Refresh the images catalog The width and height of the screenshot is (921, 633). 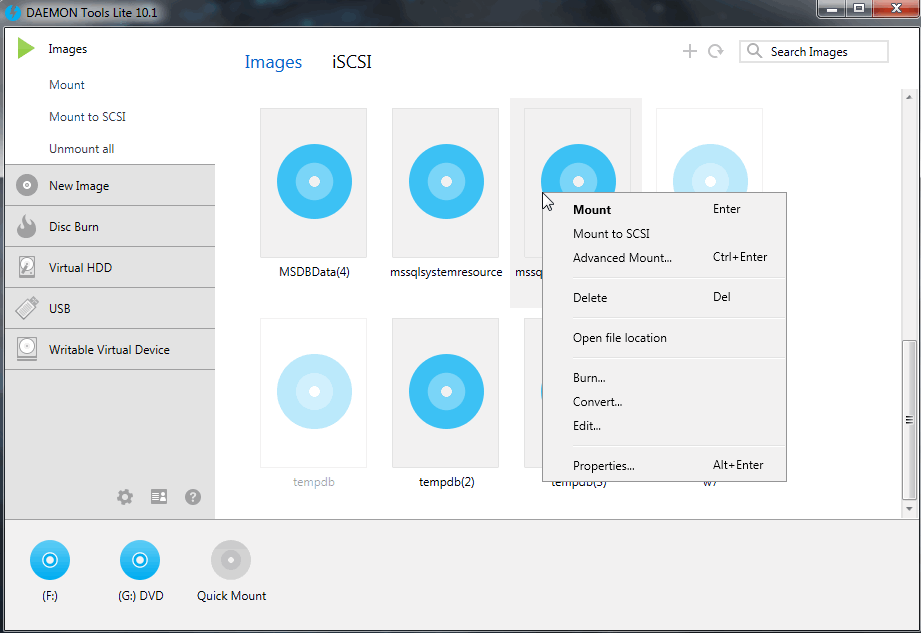click(x=715, y=51)
